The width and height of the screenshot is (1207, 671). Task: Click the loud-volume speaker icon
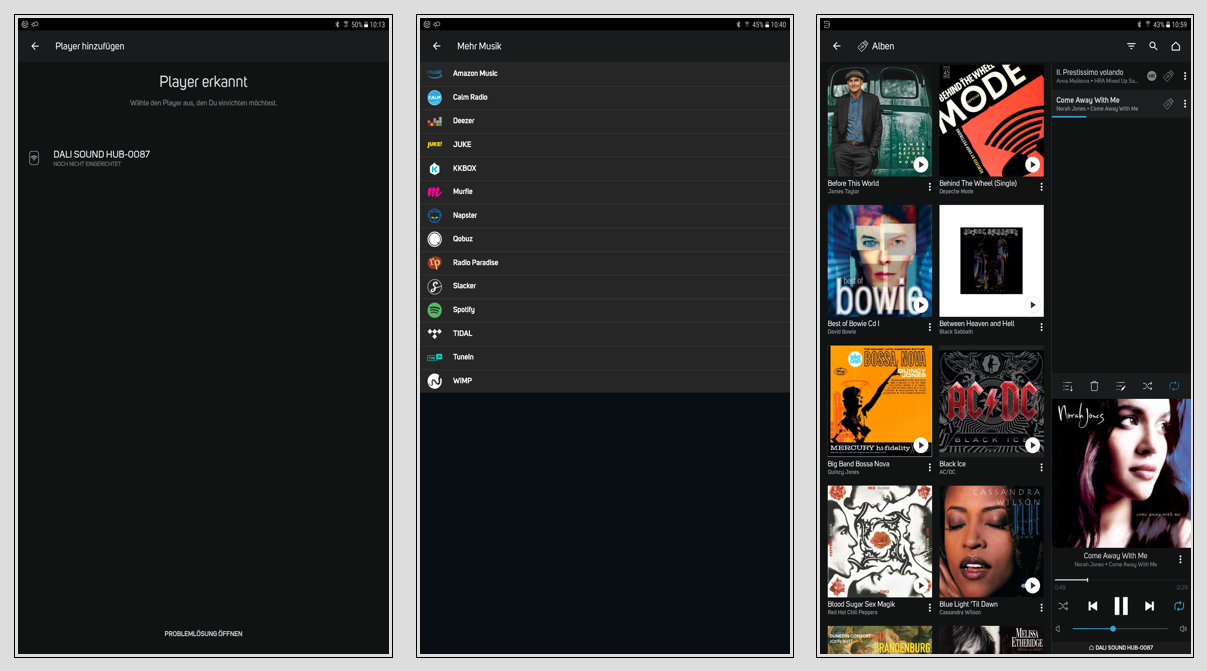[1183, 629]
